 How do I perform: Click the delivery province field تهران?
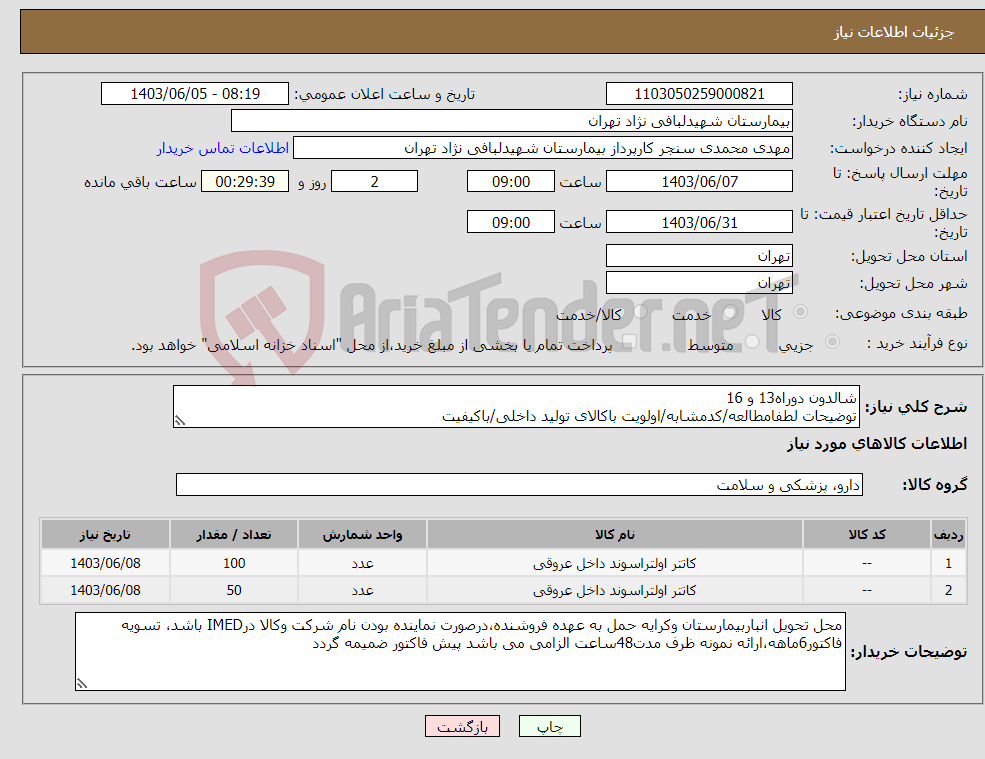(x=699, y=256)
